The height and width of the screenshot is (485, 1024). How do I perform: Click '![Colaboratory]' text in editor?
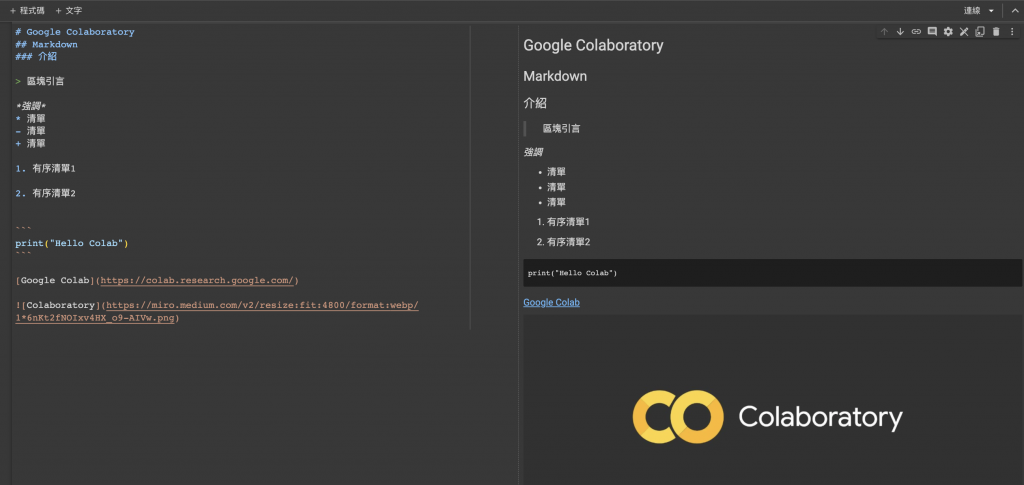57,305
